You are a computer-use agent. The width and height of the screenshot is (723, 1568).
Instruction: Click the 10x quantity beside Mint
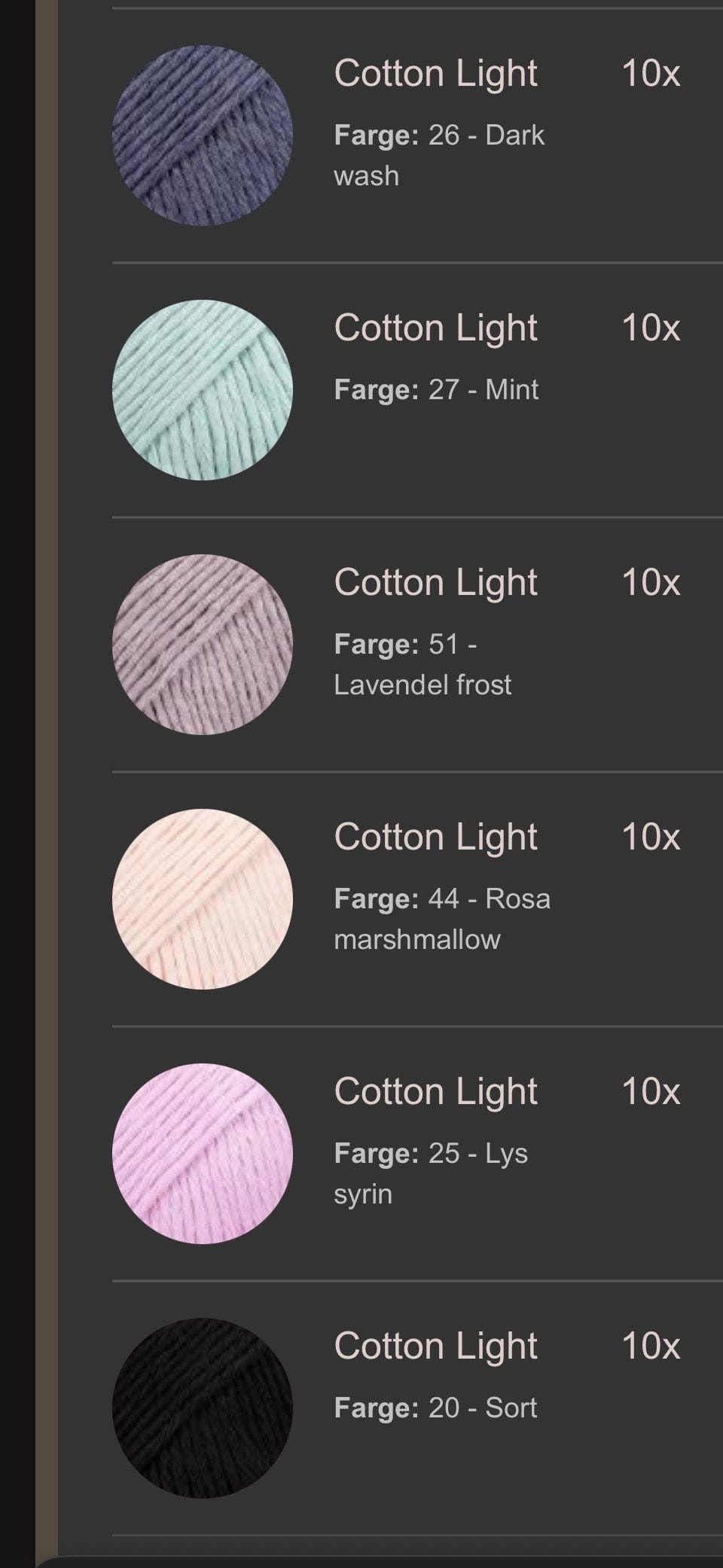(651, 328)
